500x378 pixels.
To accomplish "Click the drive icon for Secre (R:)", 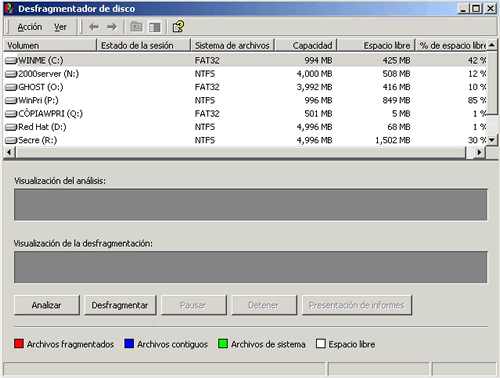I will [11, 140].
